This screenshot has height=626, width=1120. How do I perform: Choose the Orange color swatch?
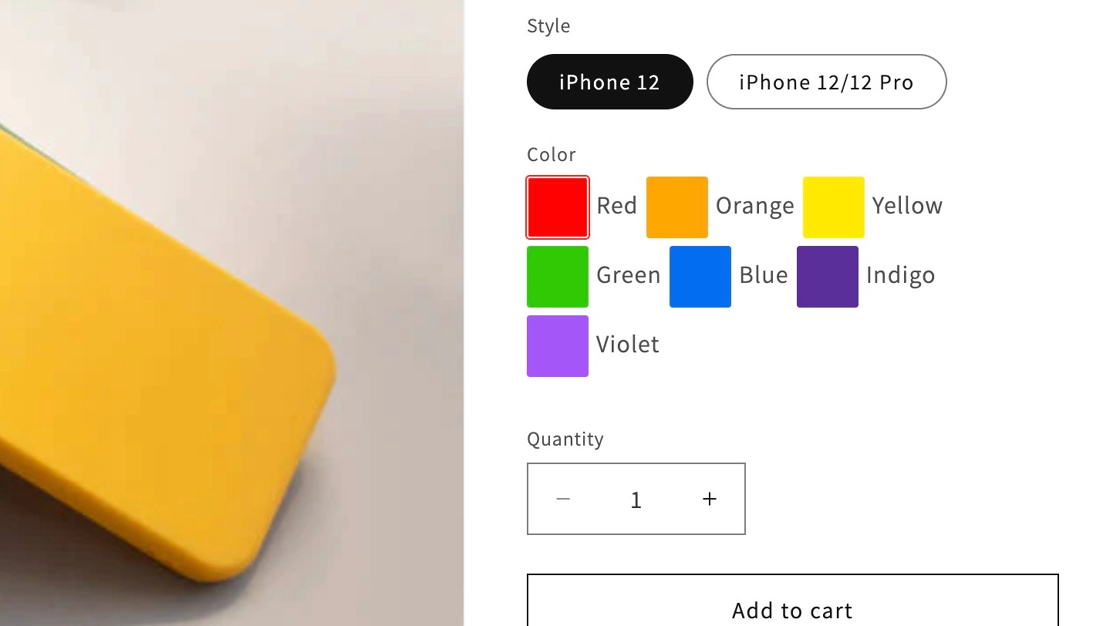click(x=676, y=207)
